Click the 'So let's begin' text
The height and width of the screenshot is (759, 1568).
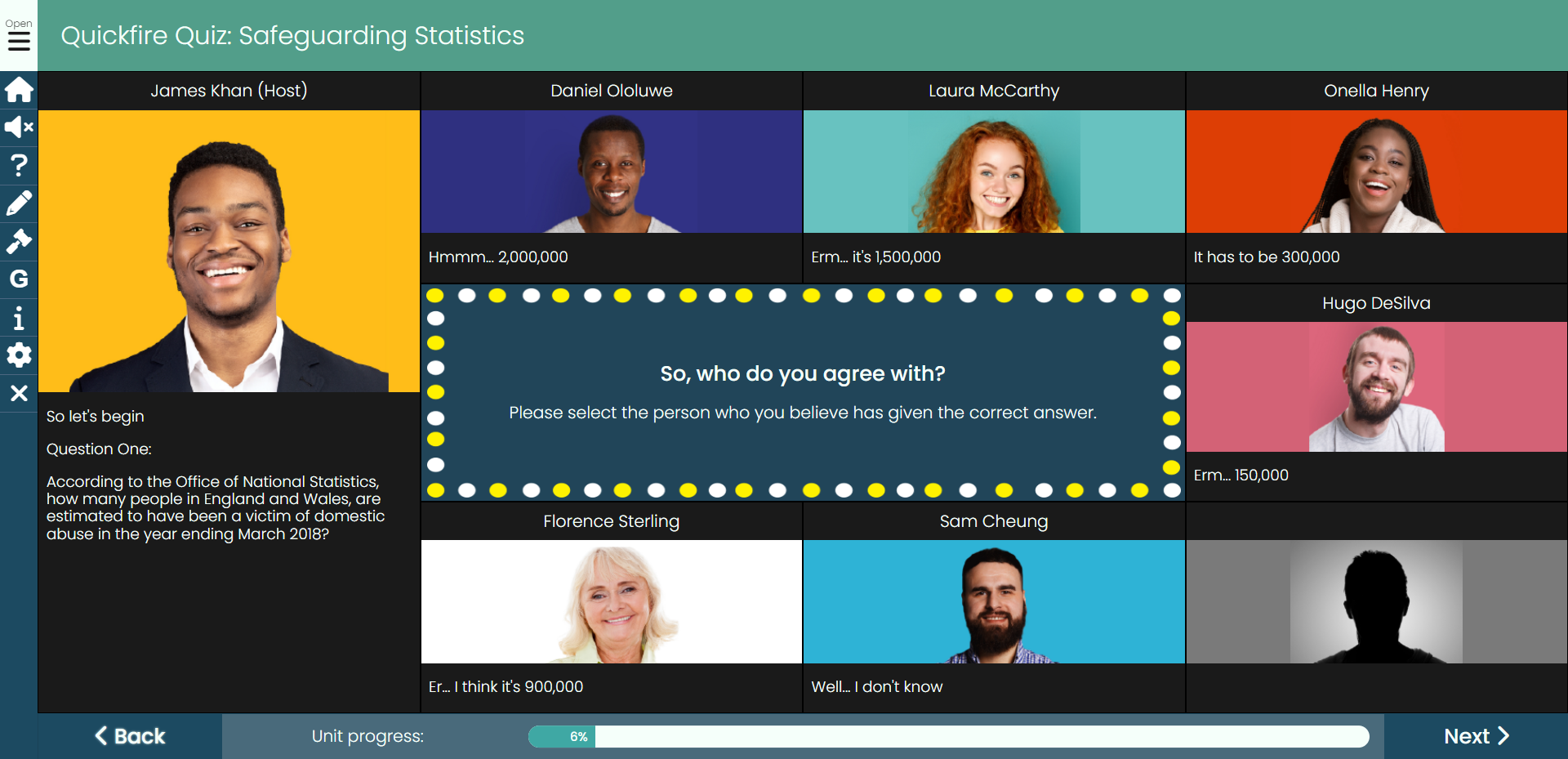tap(95, 416)
